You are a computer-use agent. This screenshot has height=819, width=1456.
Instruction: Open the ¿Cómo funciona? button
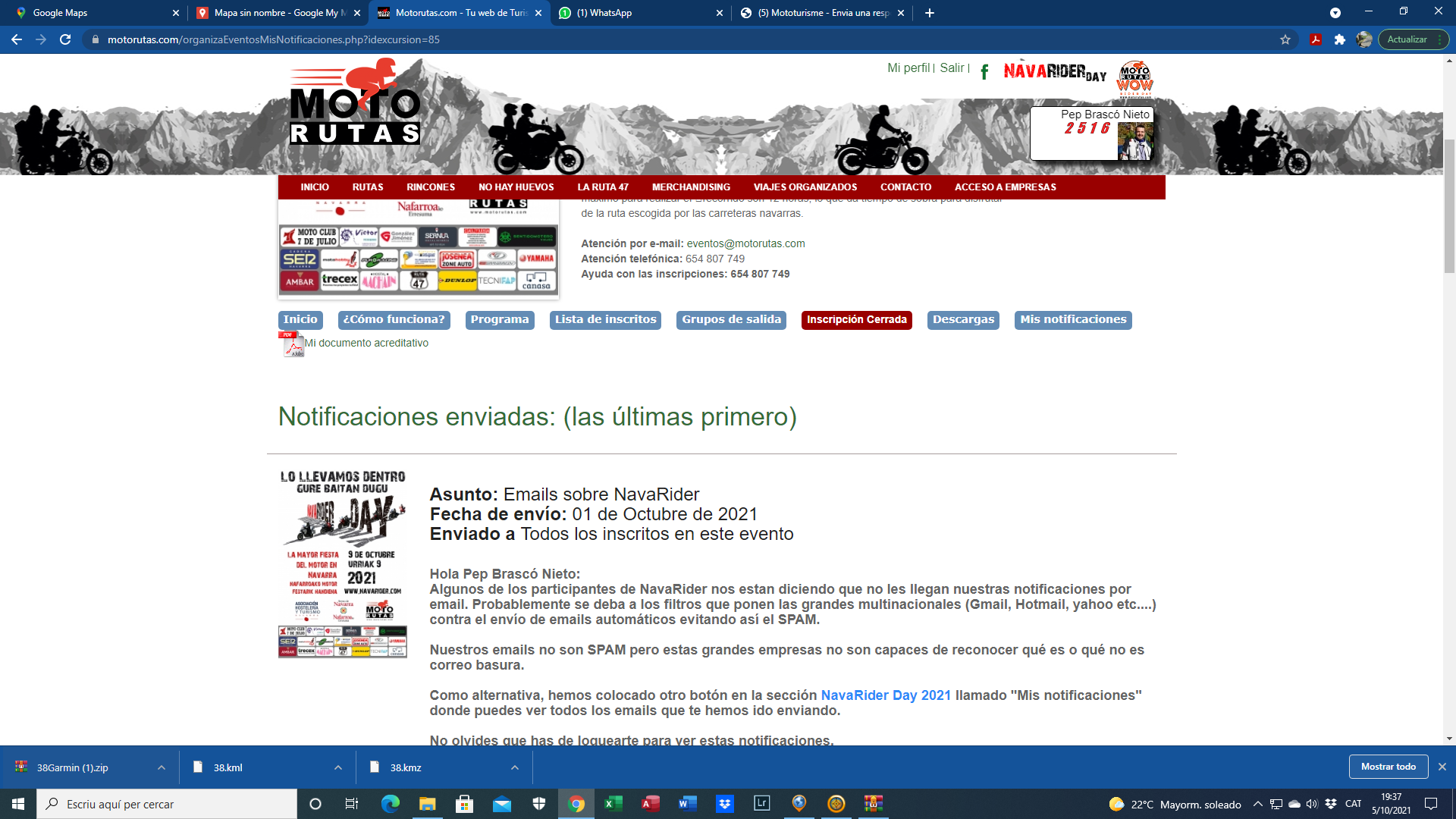[394, 320]
